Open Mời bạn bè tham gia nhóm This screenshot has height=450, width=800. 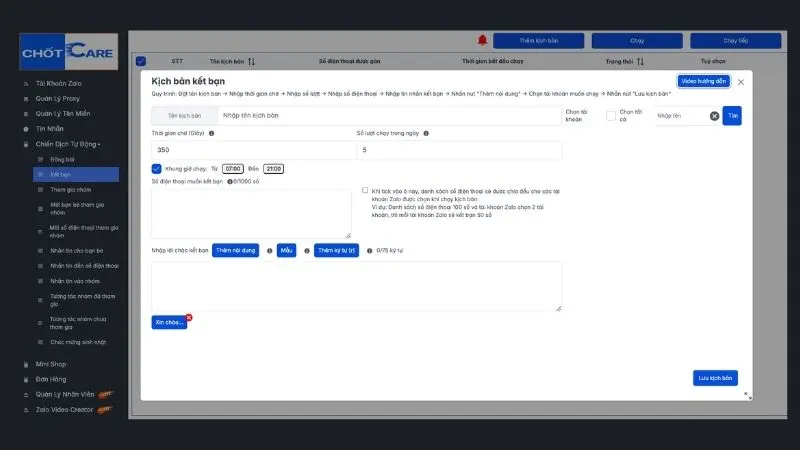[x=77, y=209]
